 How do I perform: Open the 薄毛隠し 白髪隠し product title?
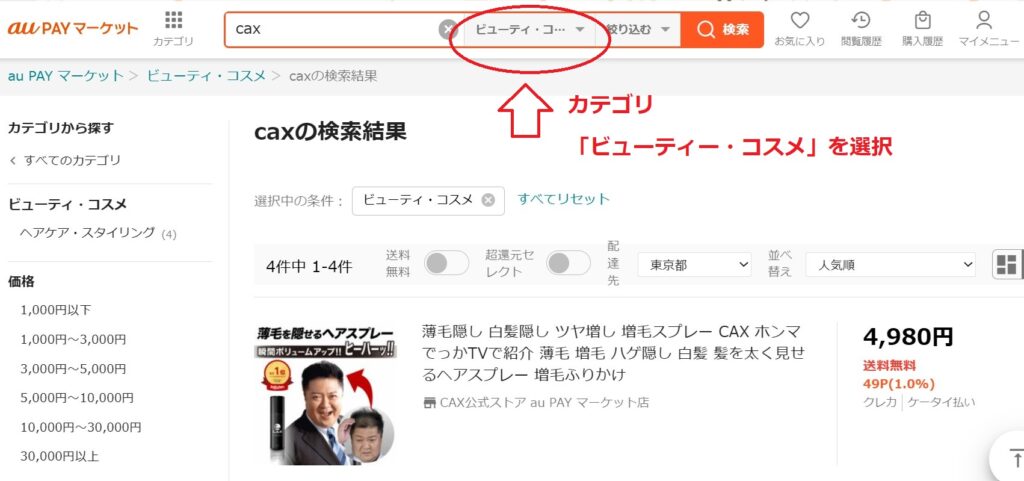[x=614, y=353]
